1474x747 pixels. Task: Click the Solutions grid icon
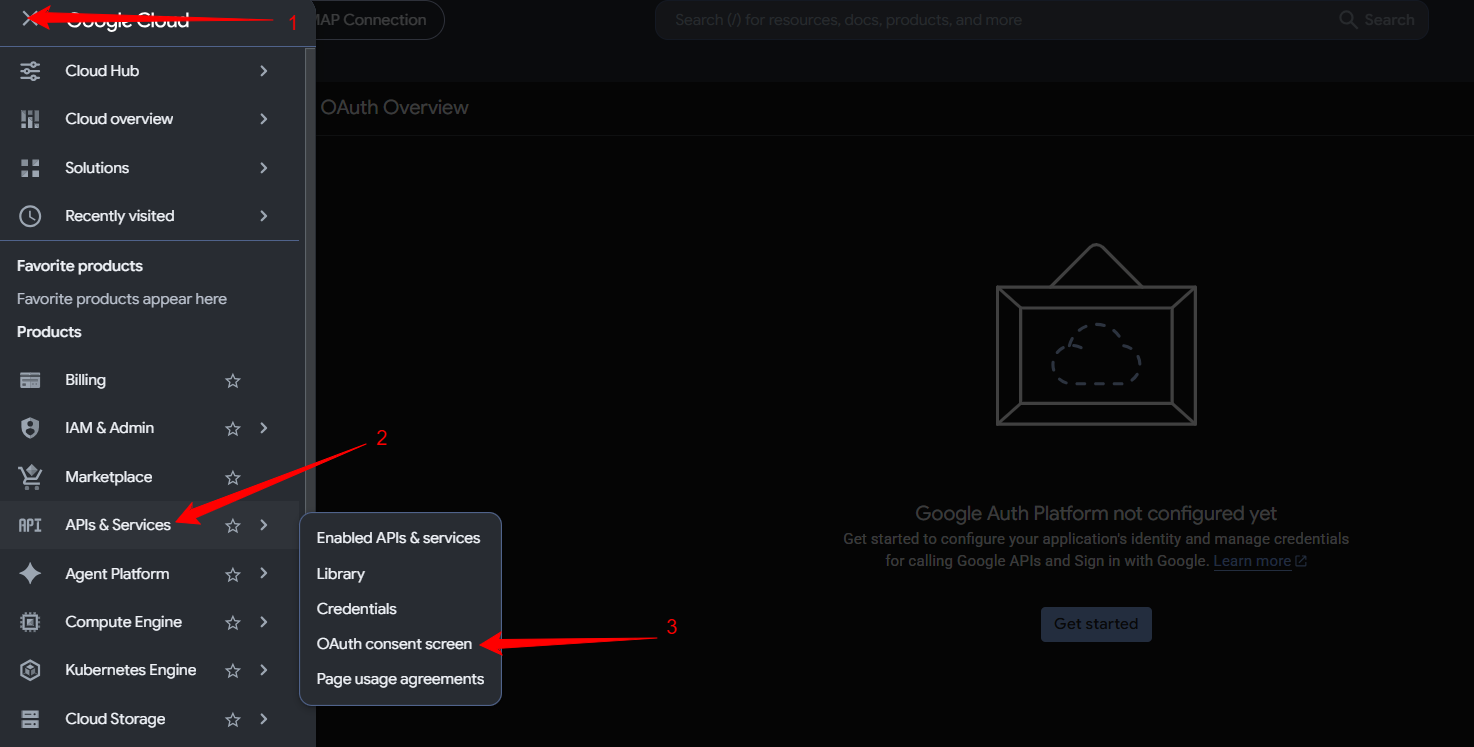point(30,168)
